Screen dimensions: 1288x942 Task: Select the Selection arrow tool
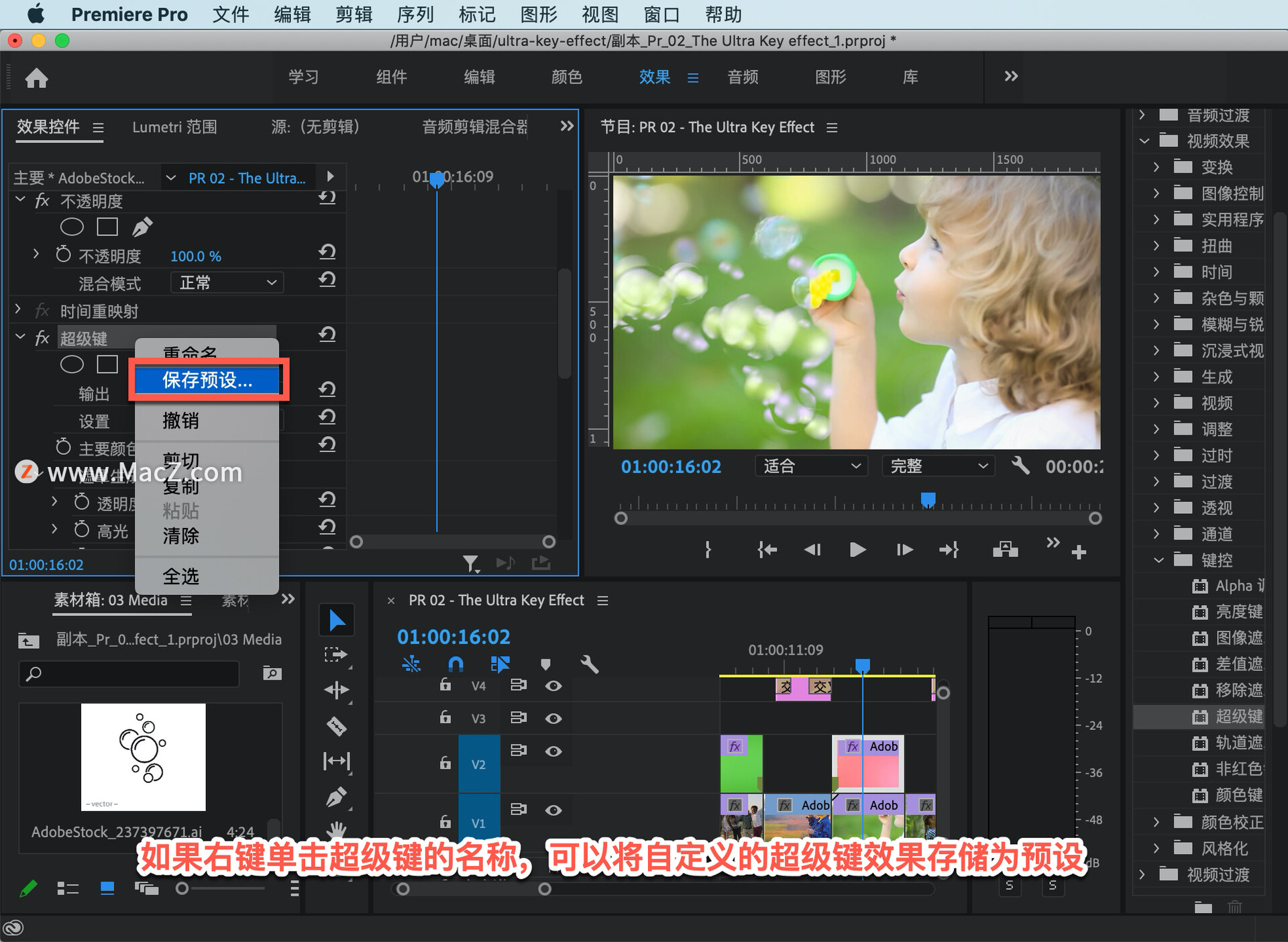(336, 620)
